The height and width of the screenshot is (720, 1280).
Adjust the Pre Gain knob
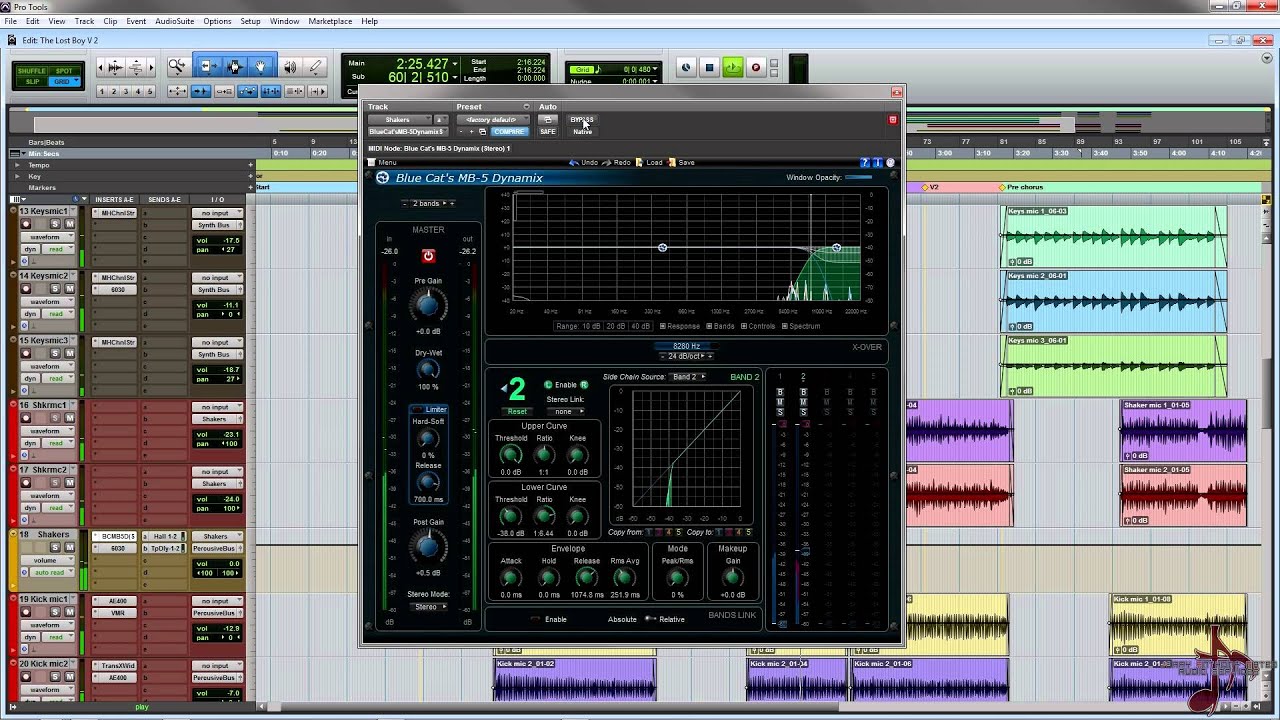(428, 305)
